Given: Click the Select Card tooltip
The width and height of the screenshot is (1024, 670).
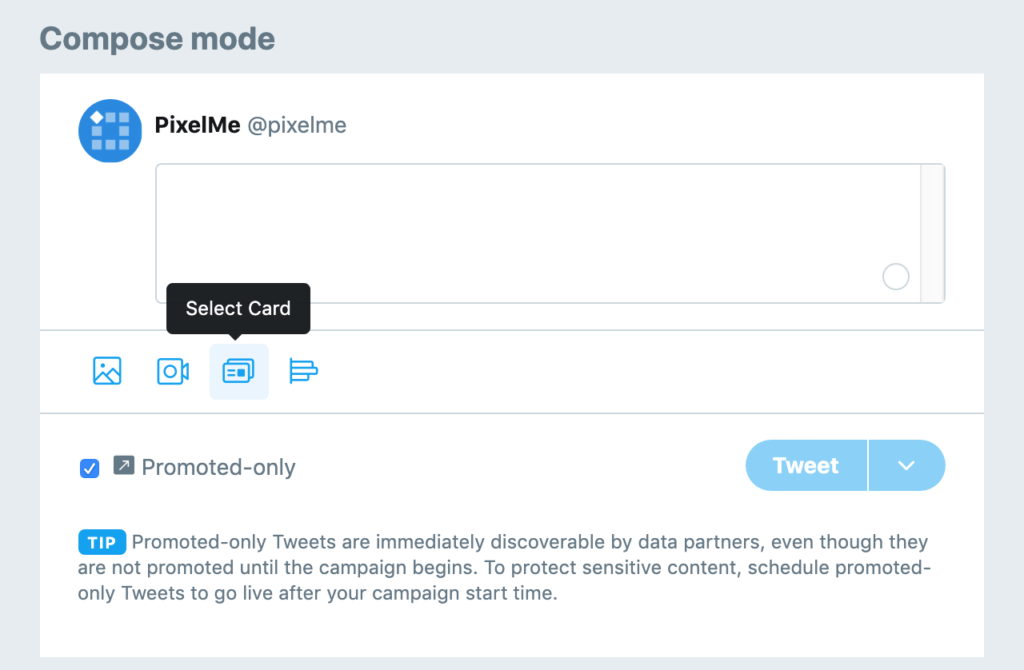Looking at the screenshot, I should (x=238, y=308).
